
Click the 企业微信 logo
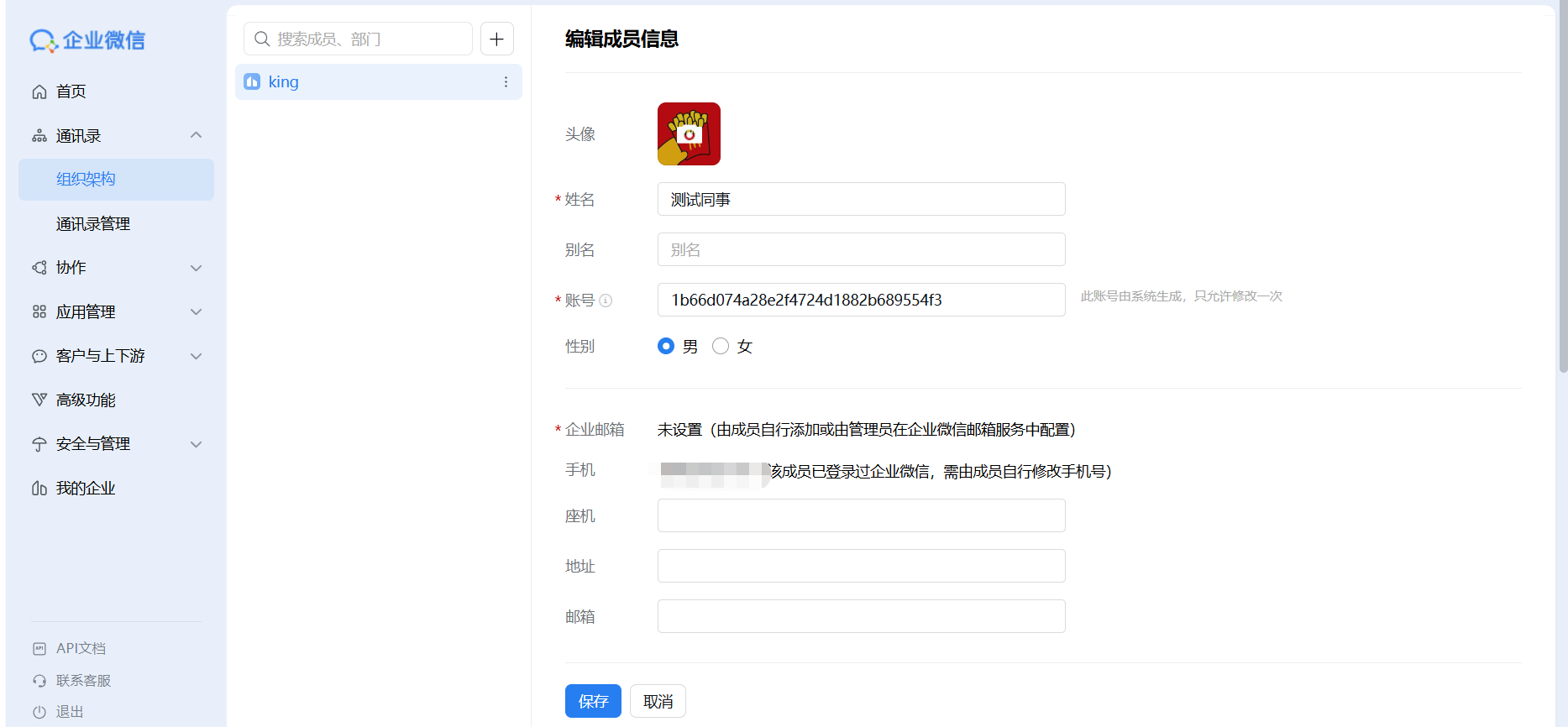(87, 39)
